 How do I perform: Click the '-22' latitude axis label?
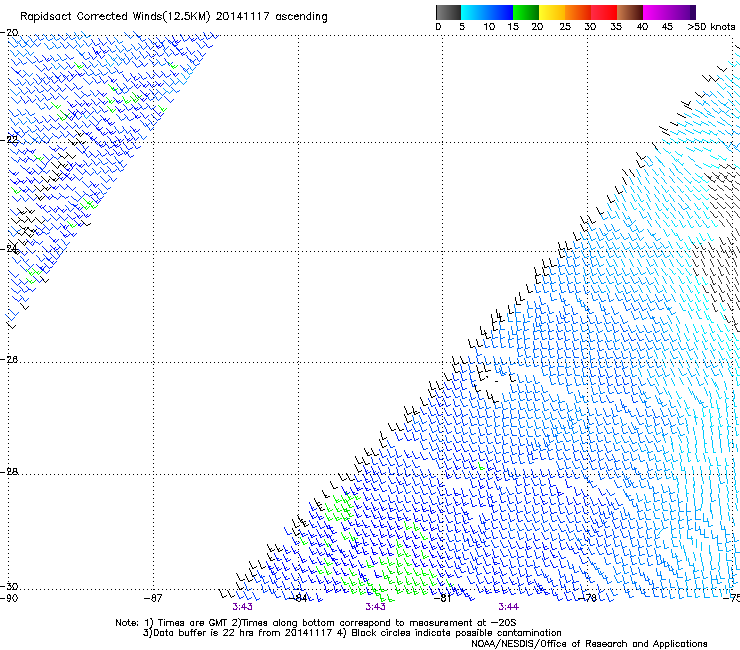9,140
